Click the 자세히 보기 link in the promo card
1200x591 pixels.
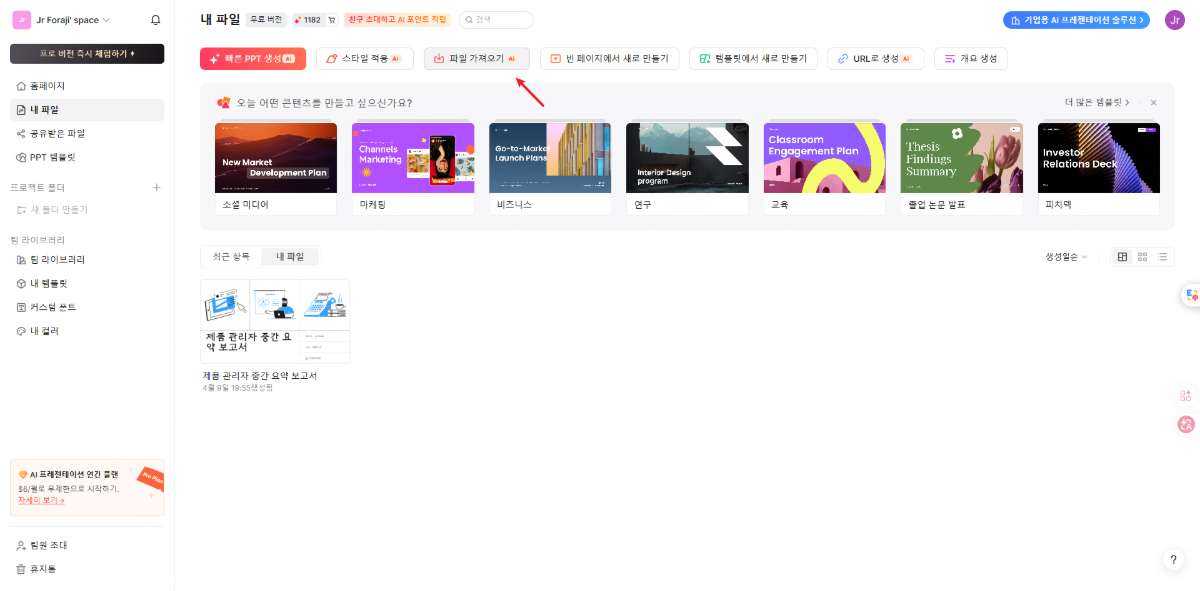click(41, 500)
